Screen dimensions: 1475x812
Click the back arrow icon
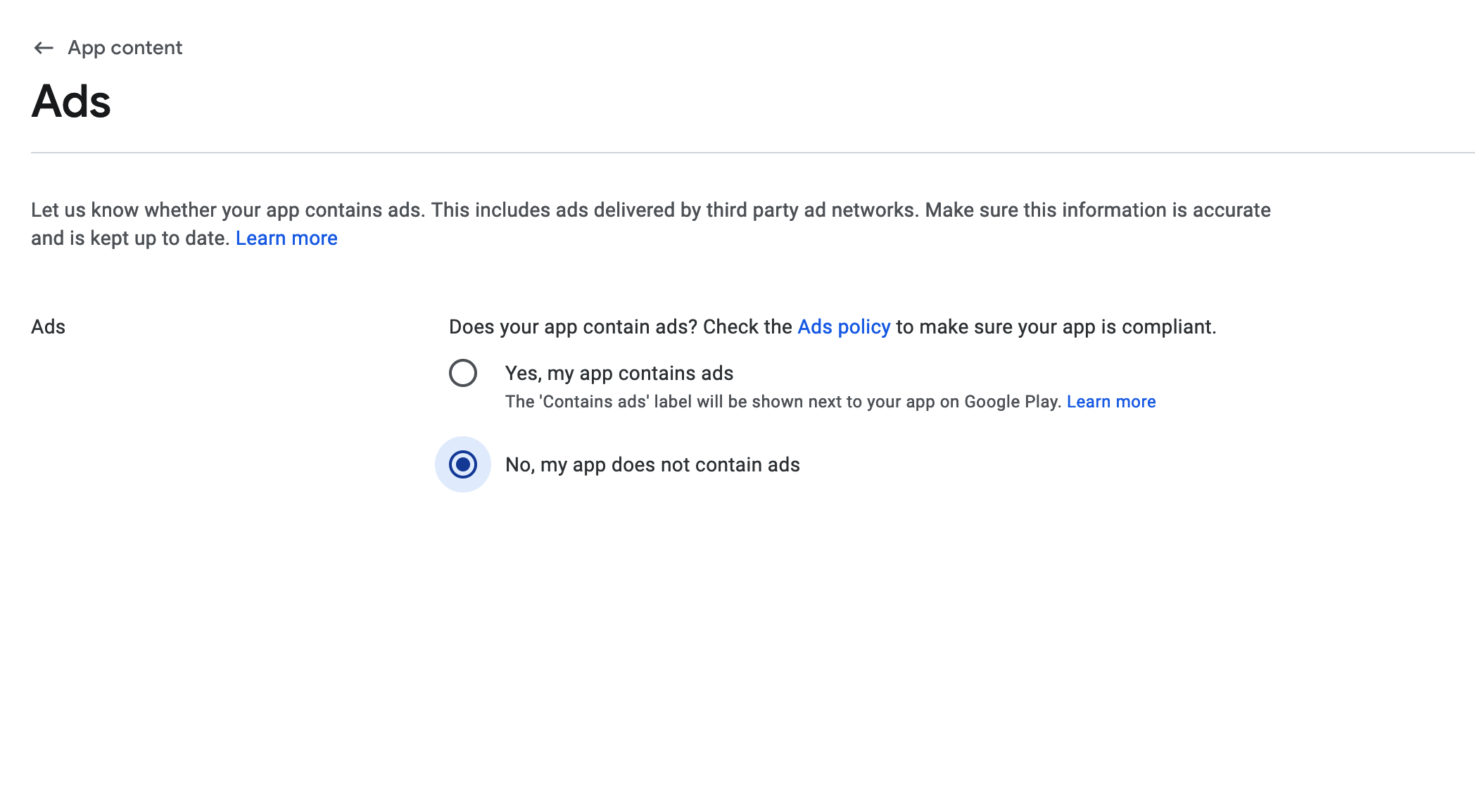(44, 48)
